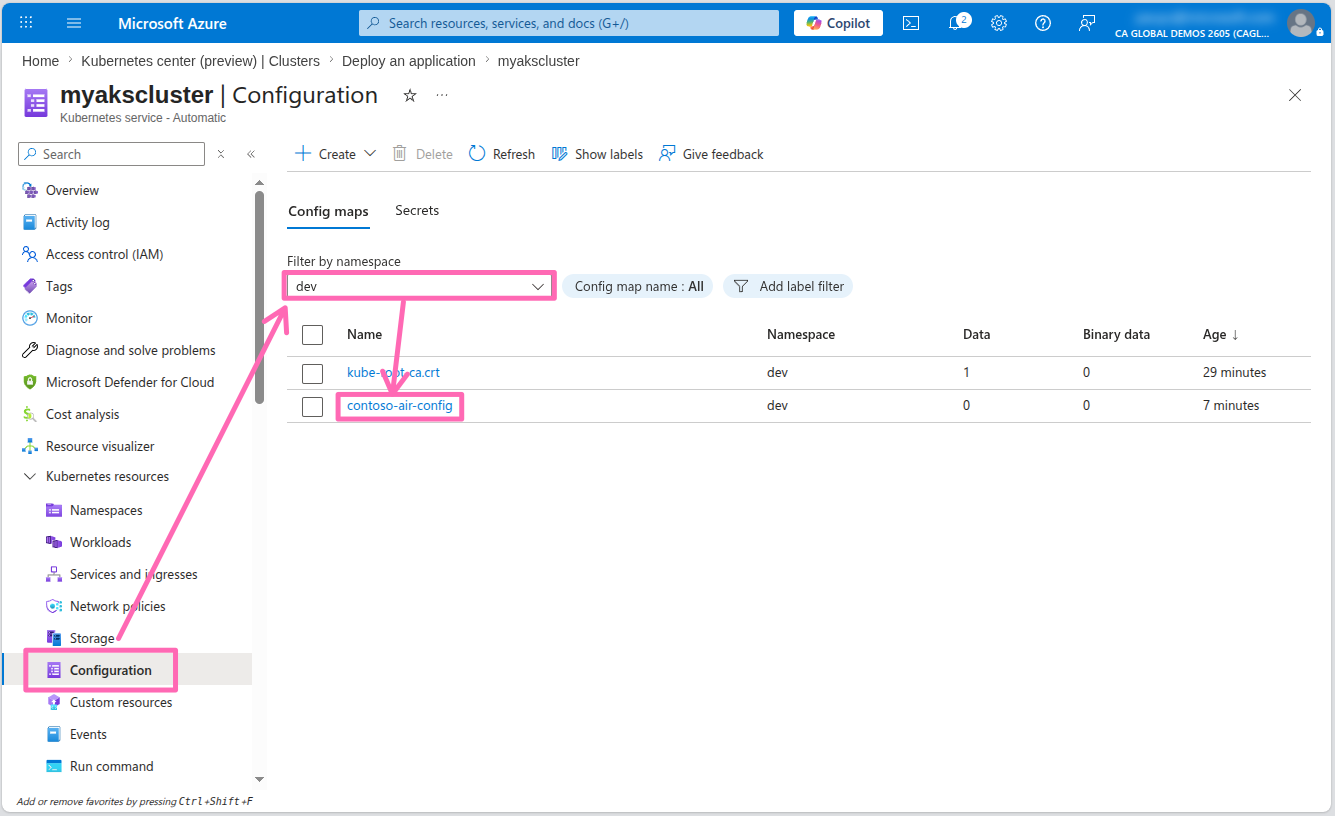Click the Namespaces icon
1335x816 pixels.
click(x=54, y=510)
